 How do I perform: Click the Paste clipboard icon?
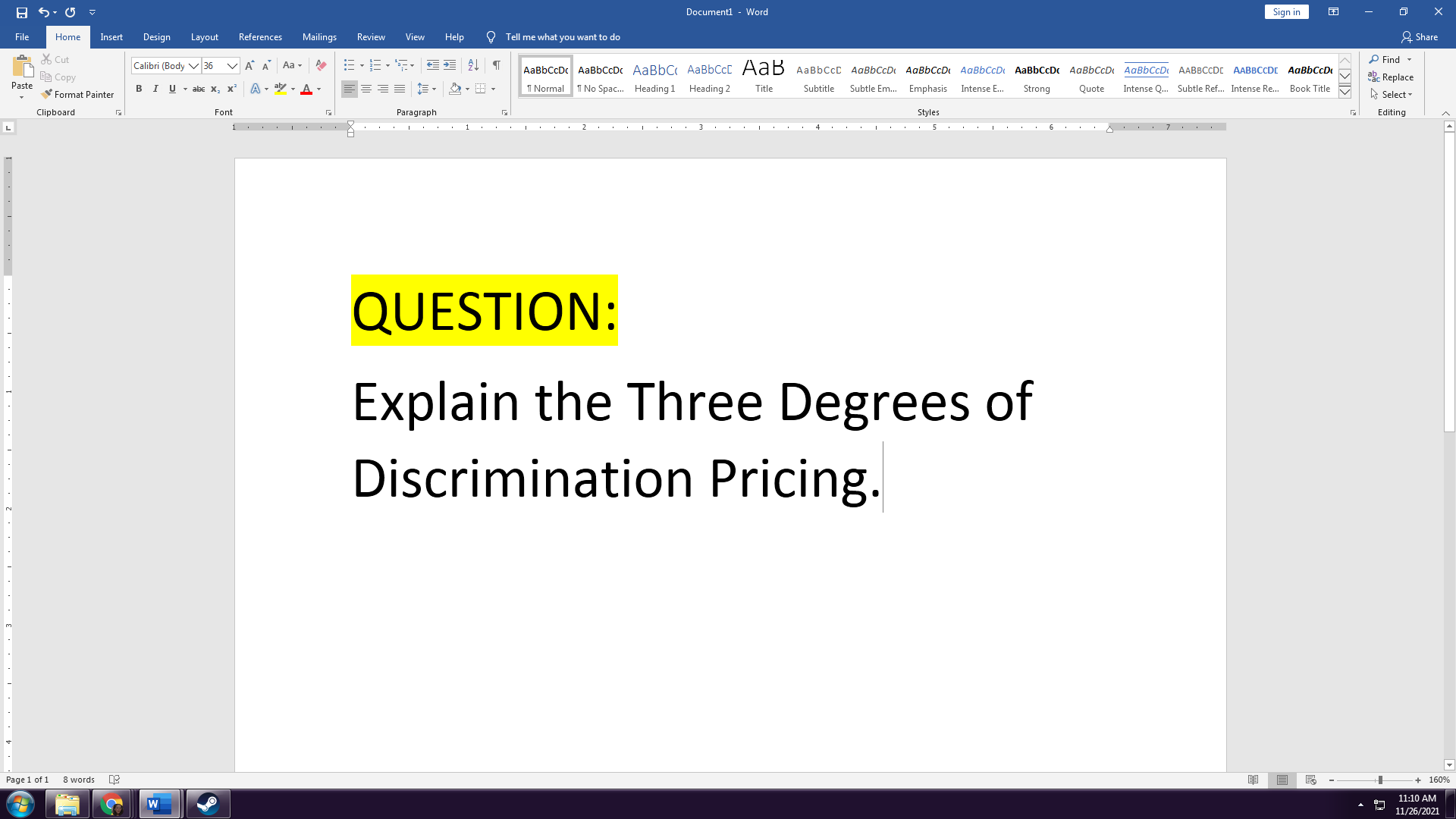[x=22, y=68]
